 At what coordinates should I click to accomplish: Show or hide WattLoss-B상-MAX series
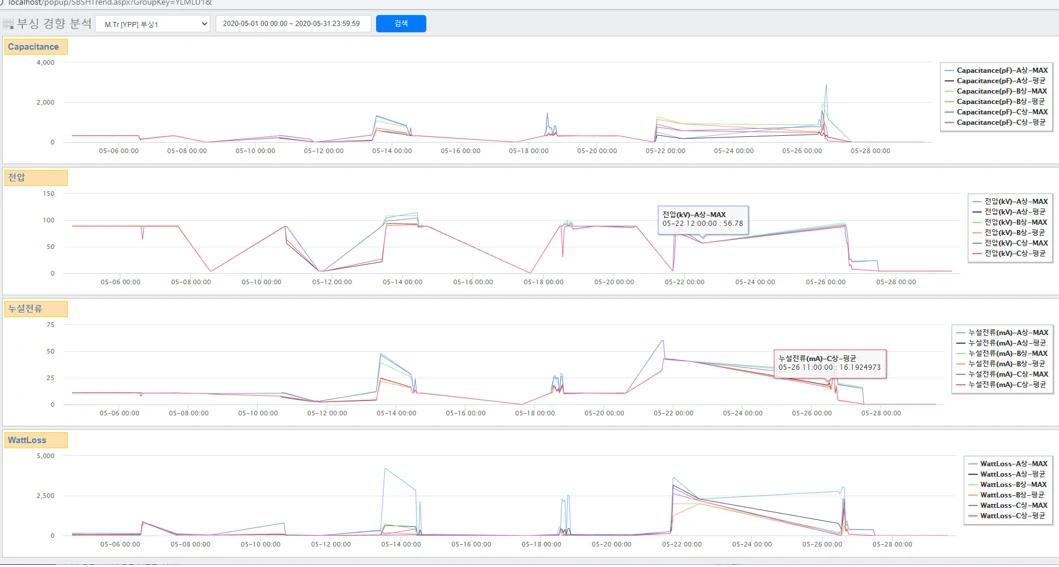click(1008, 484)
